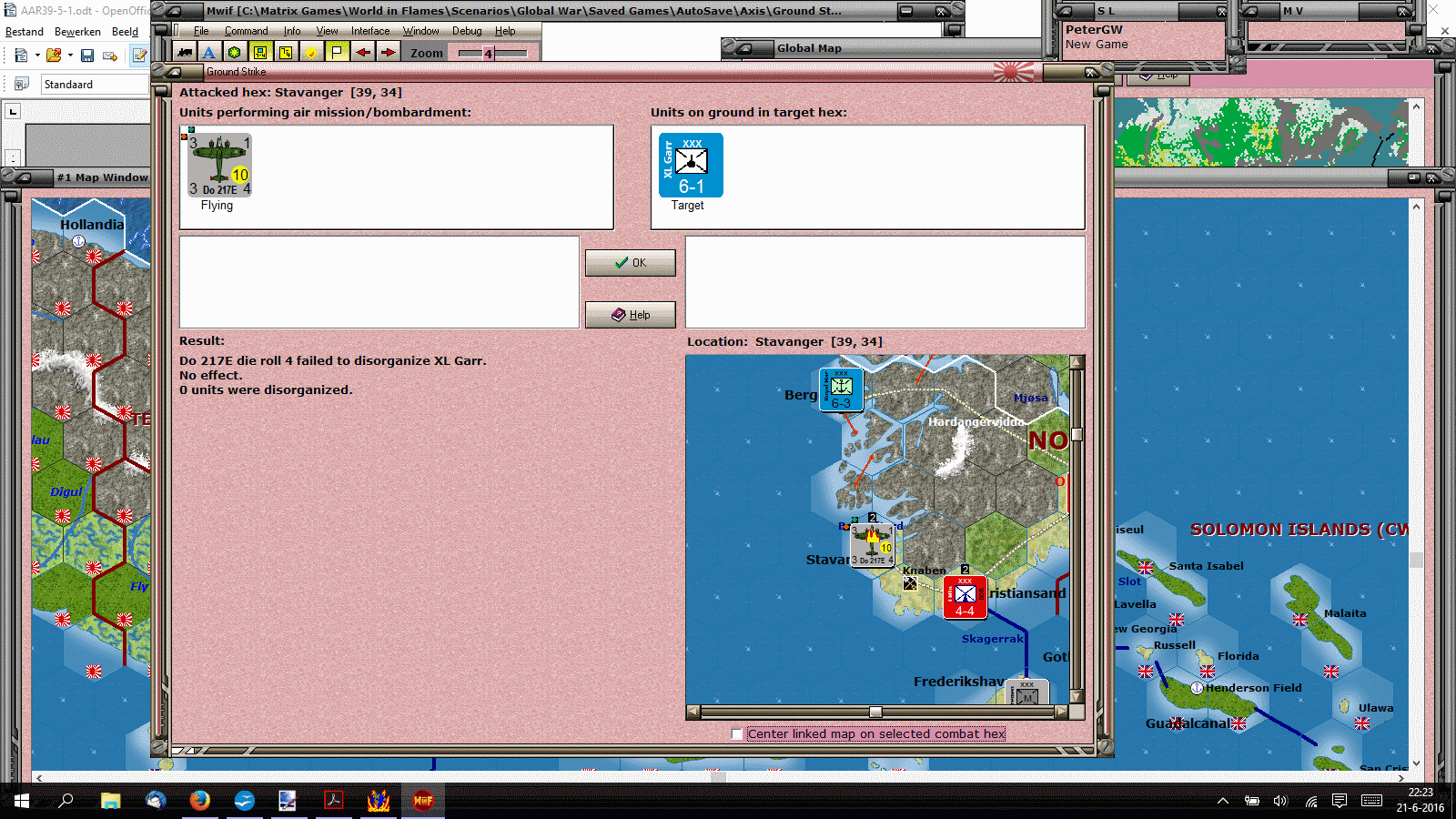Viewport: 1456px width, 819px height.
Task: Open File Explorer from the taskbar
Action: pos(111,801)
